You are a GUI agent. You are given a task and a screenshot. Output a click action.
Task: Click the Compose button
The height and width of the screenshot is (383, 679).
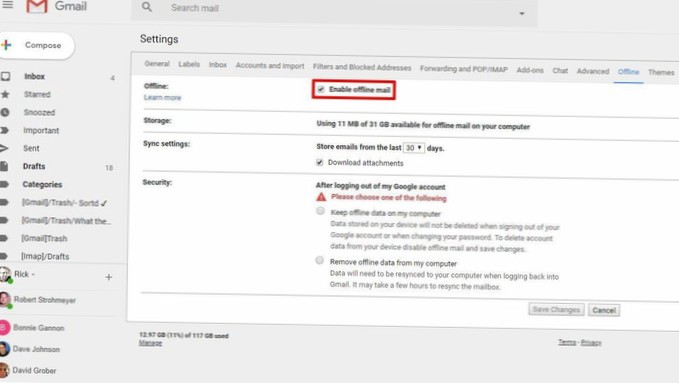pos(37,45)
